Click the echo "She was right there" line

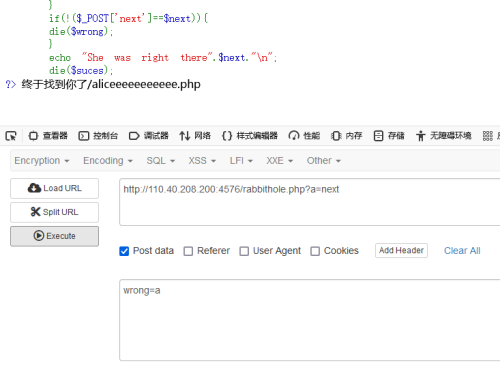pos(163,57)
